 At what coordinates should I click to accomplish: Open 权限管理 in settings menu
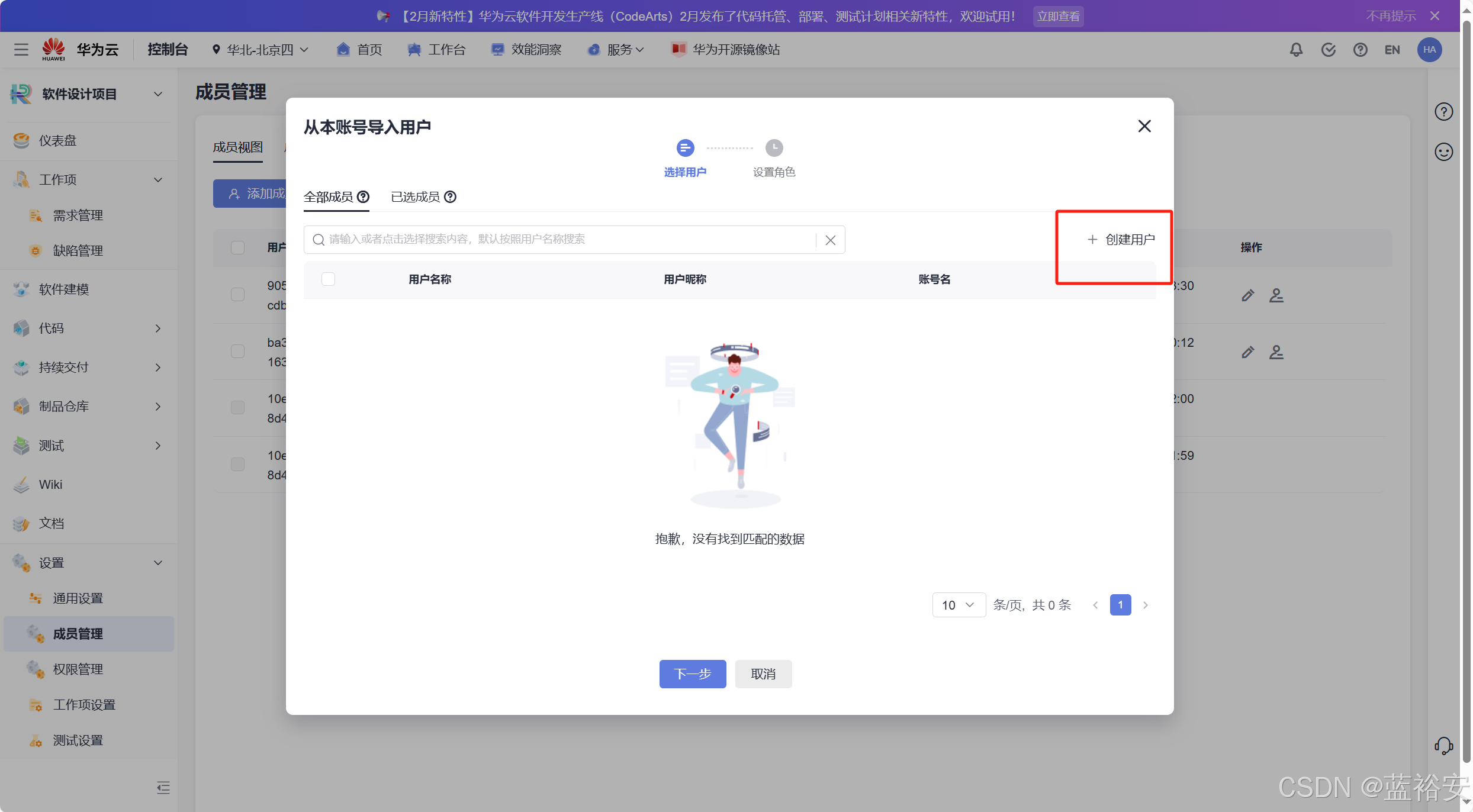[x=78, y=669]
